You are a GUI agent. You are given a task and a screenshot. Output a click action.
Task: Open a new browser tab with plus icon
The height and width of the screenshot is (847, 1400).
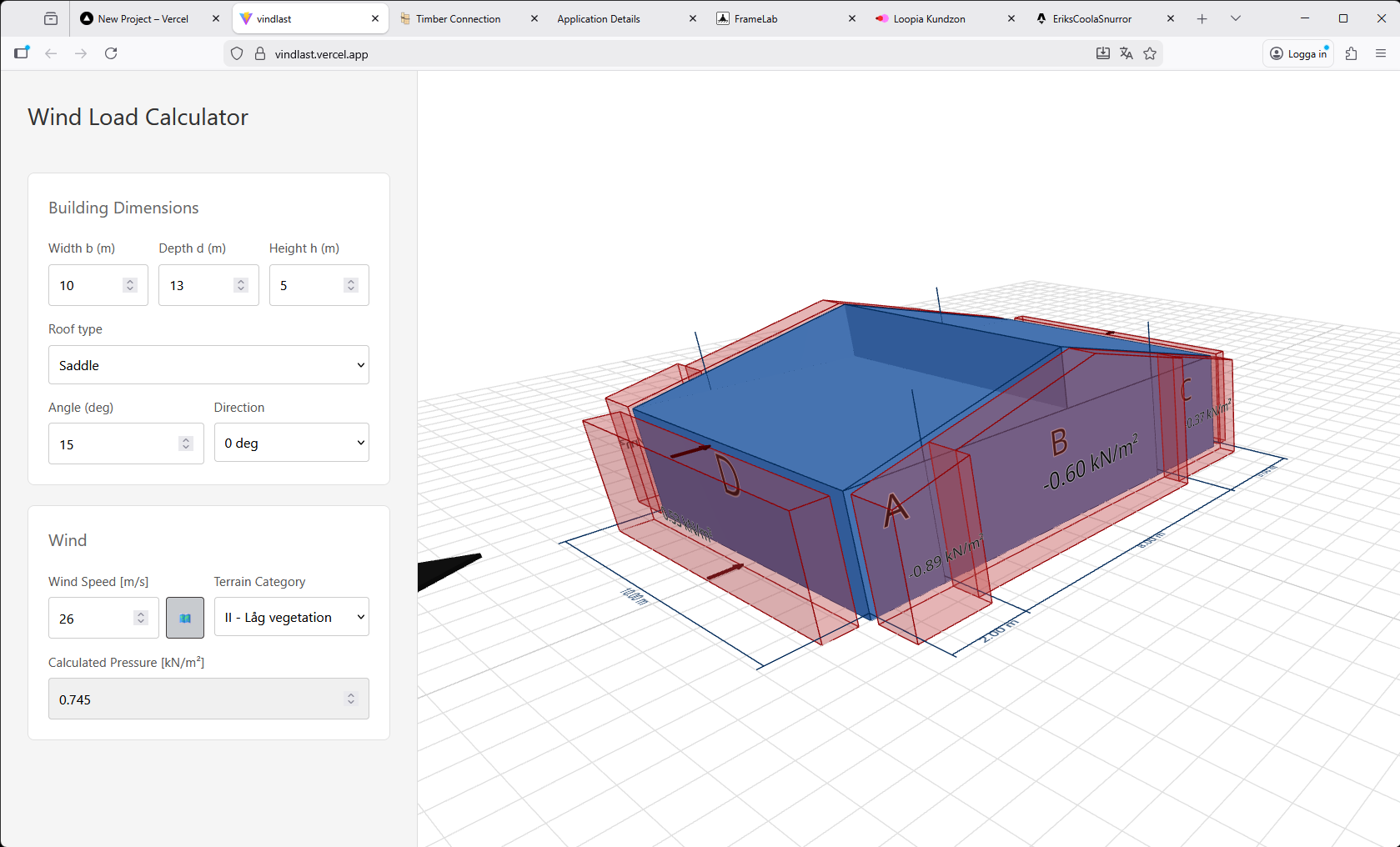1202,18
